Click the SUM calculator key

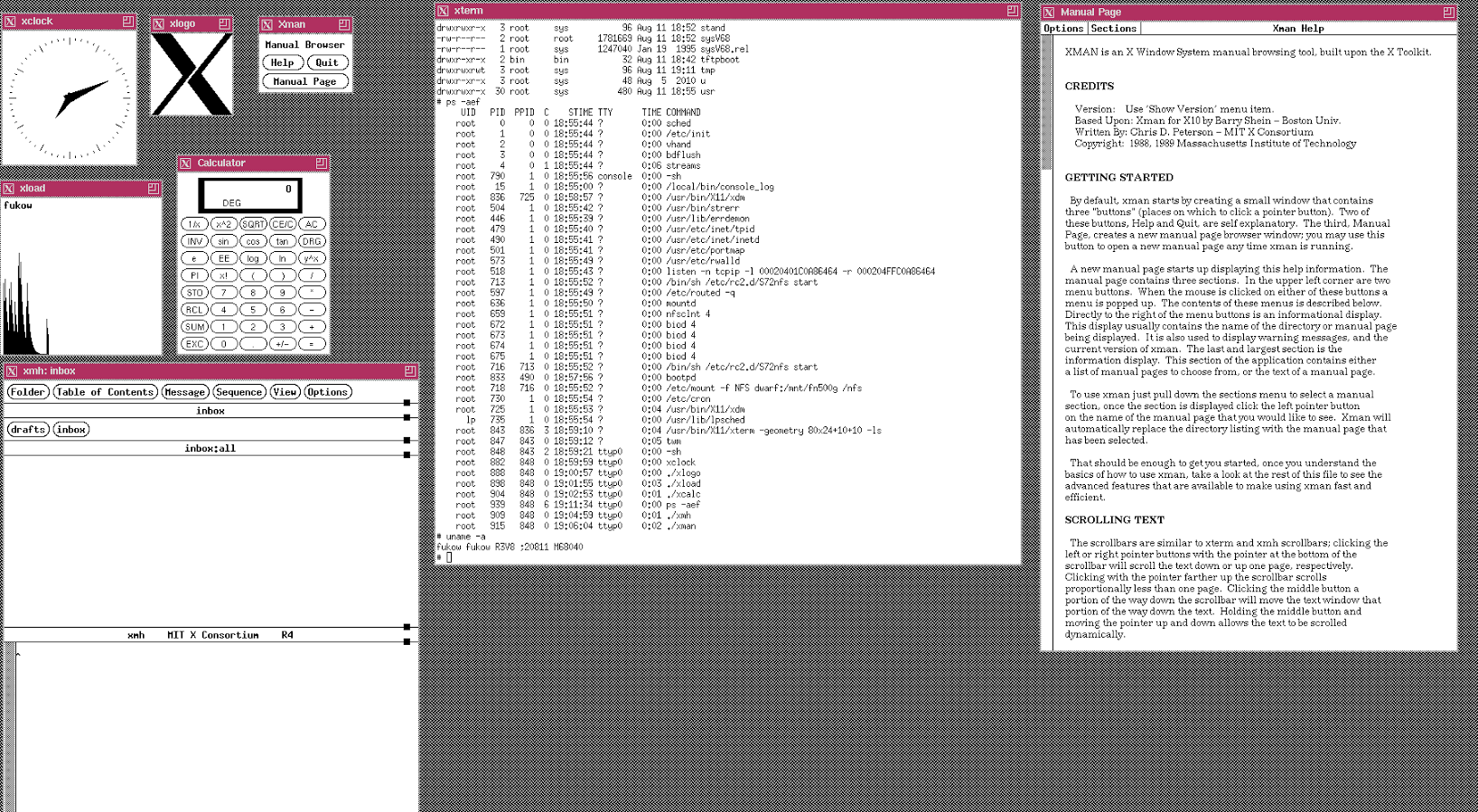194,327
